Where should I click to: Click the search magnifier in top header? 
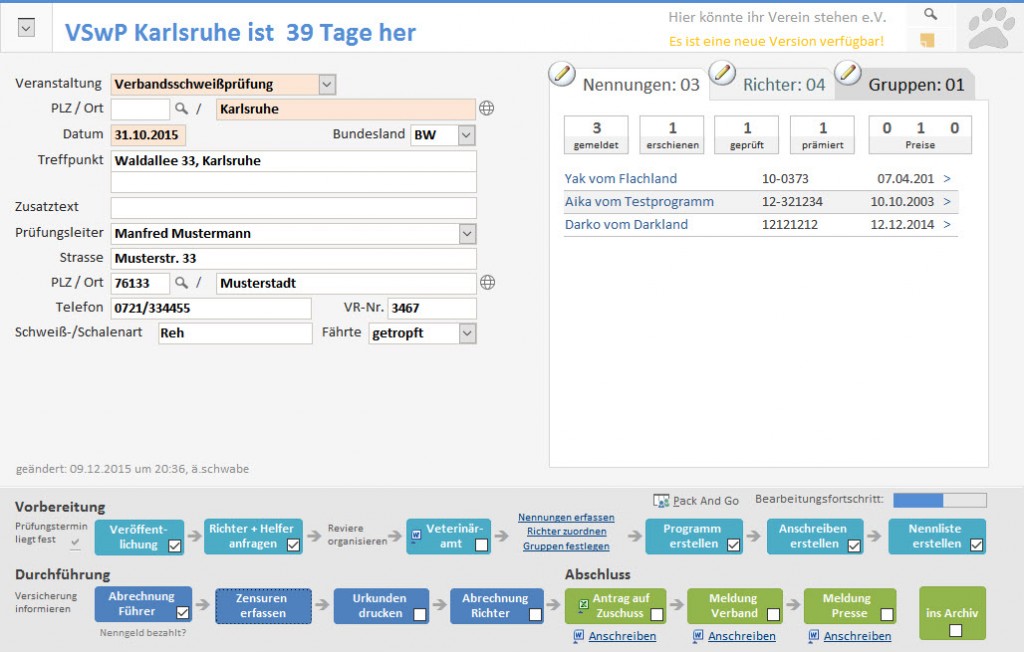[x=930, y=14]
